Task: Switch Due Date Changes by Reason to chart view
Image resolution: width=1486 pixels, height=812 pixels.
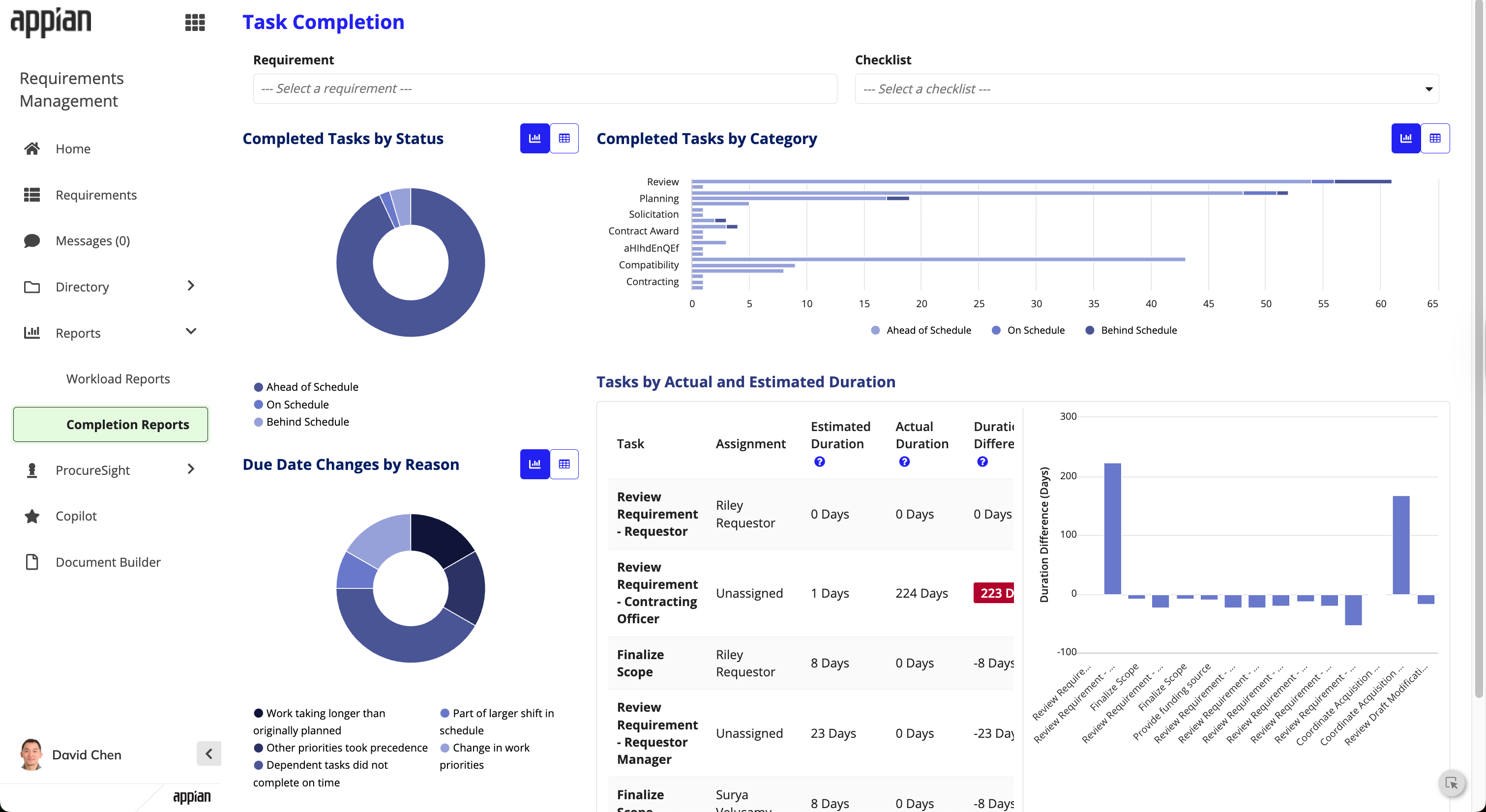Action: click(x=535, y=464)
